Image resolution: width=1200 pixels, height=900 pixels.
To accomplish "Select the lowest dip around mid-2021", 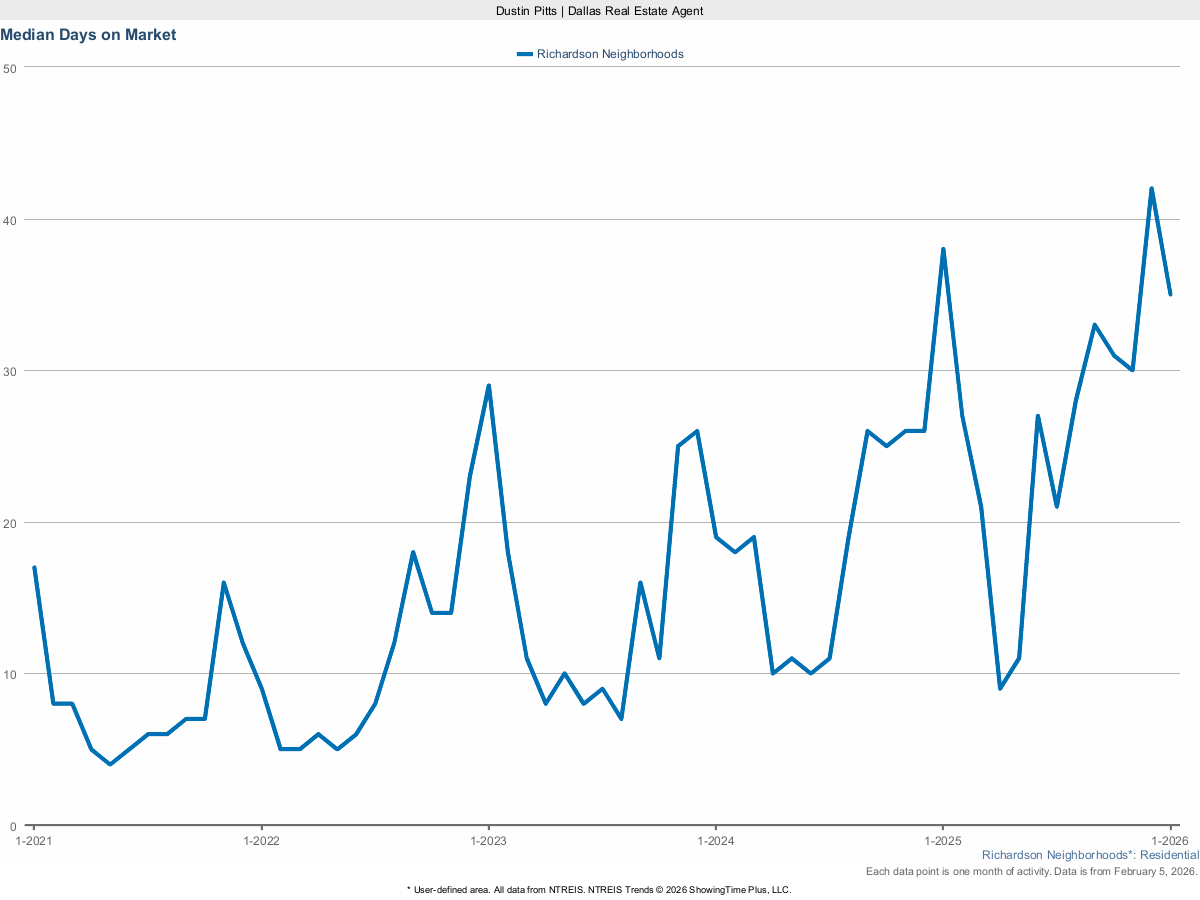I will click(110, 764).
